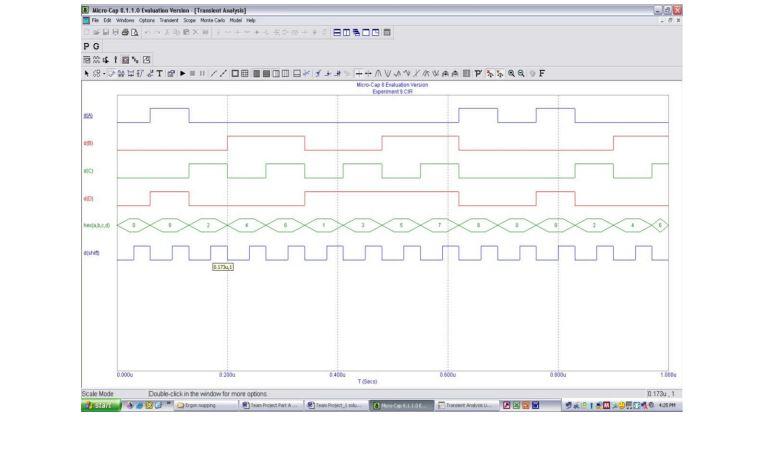Viewport: 759px width, 451px height.
Task: Open the Windows menu
Action: pyautogui.click(x=125, y=21)
